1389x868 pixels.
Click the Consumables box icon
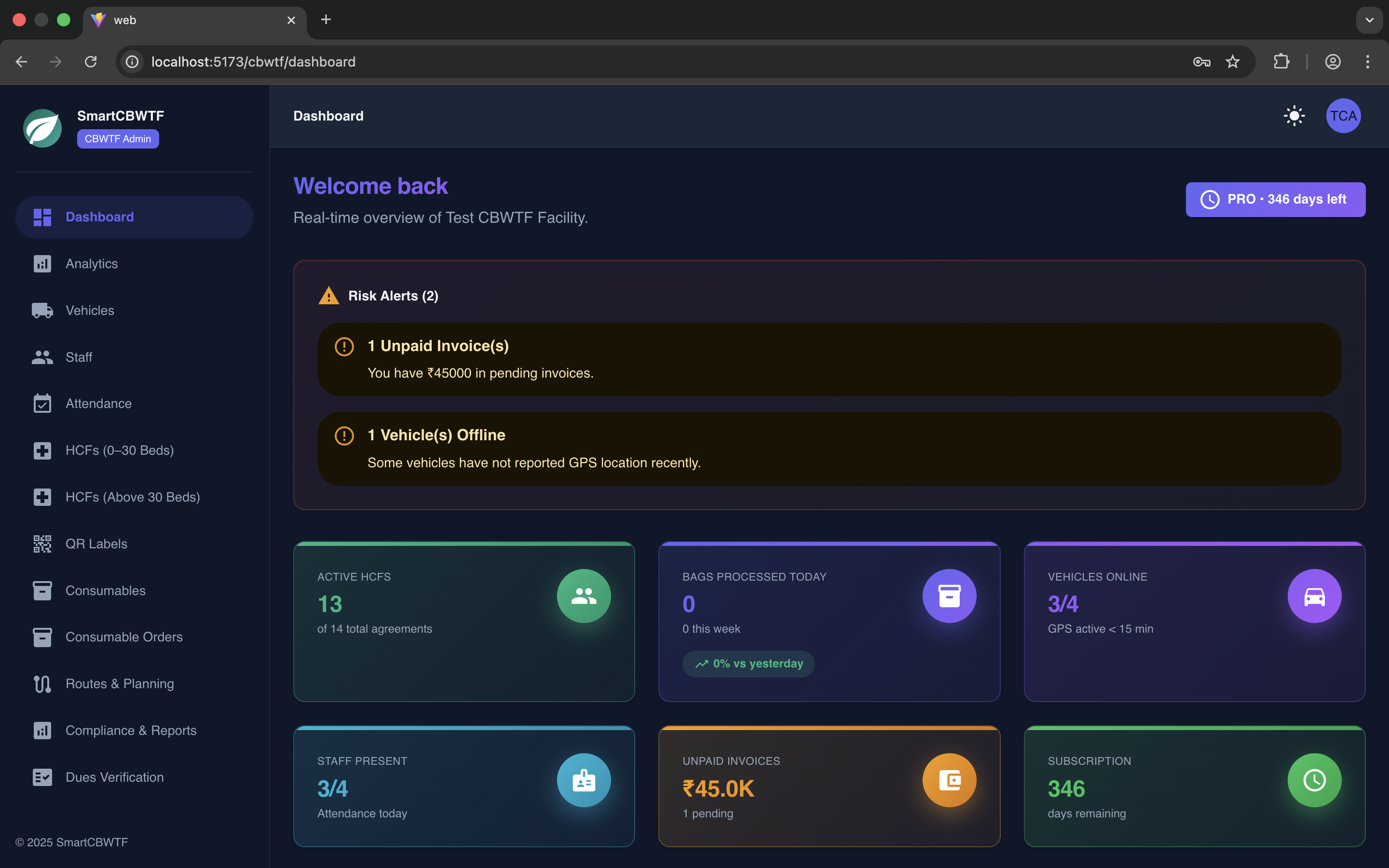(42, 591)
